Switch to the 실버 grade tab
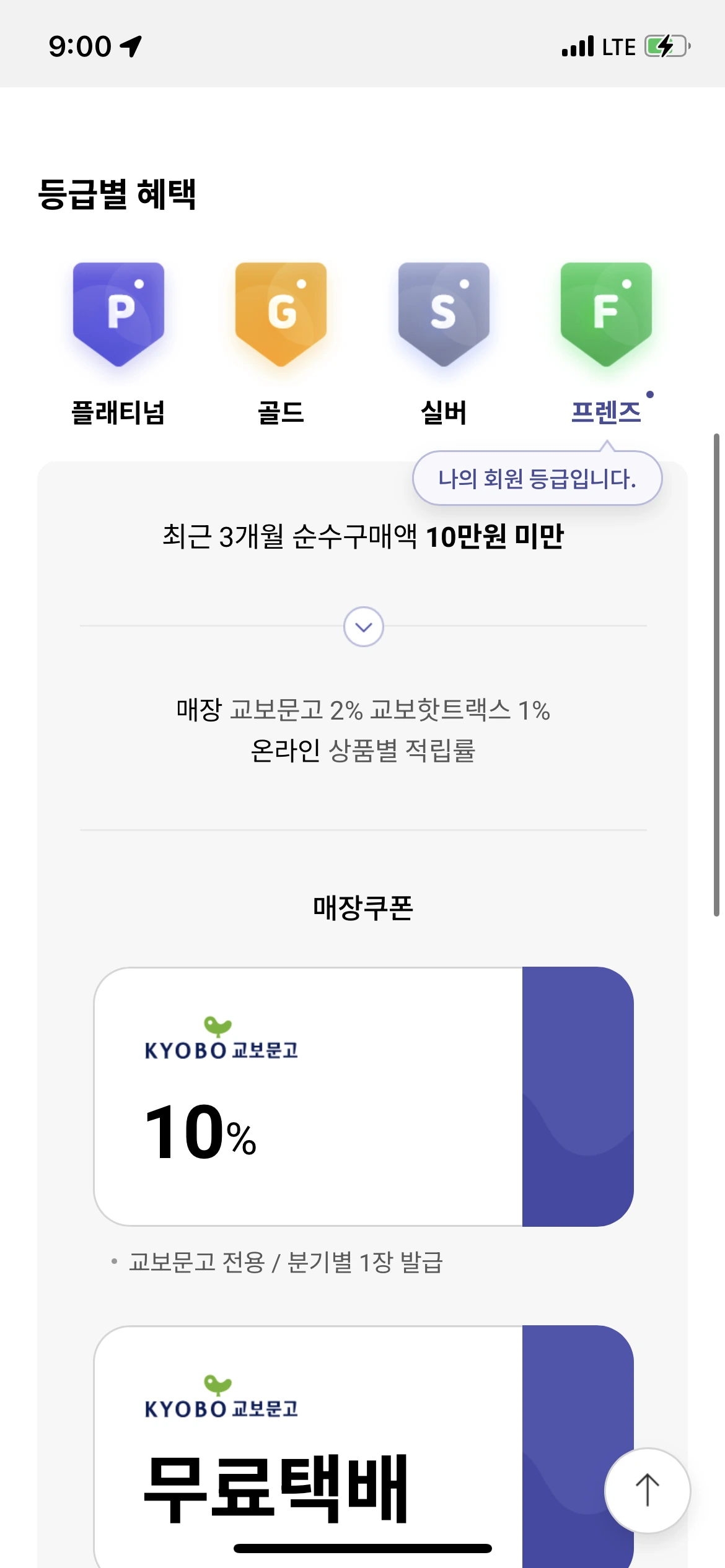 (x=444, y=412)
